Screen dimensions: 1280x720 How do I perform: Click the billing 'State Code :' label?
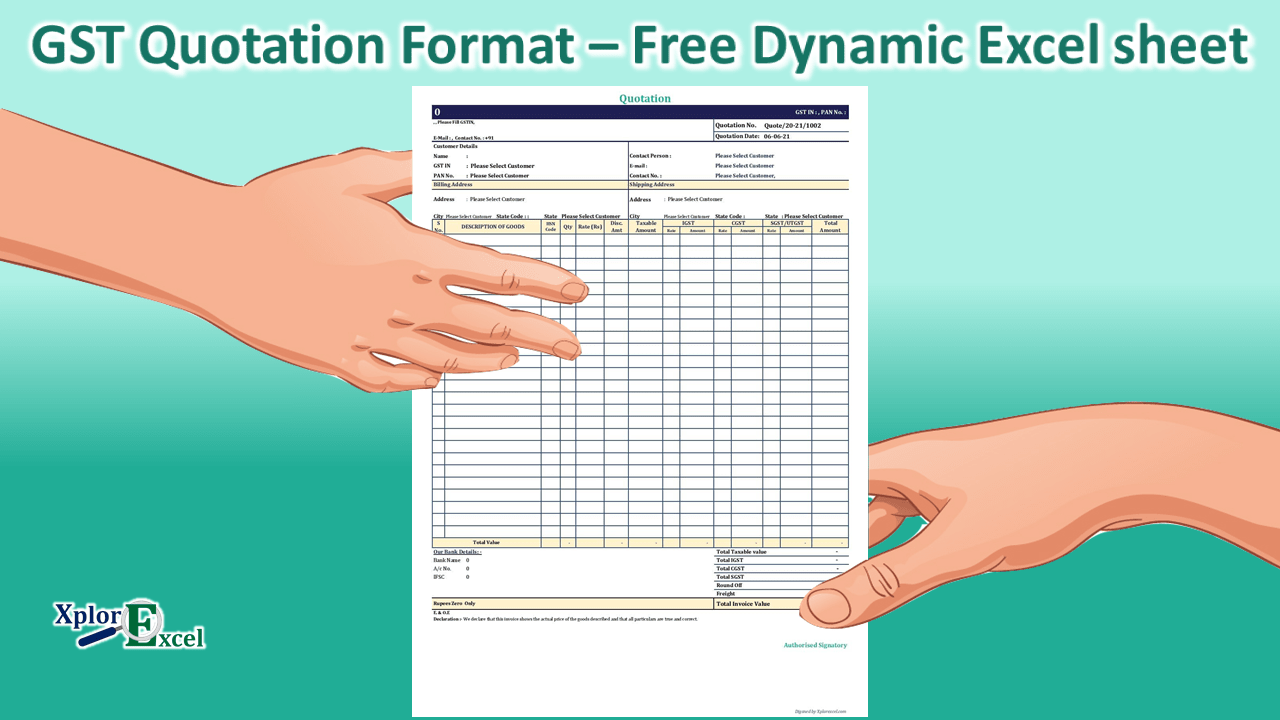[x=512, y=216]
